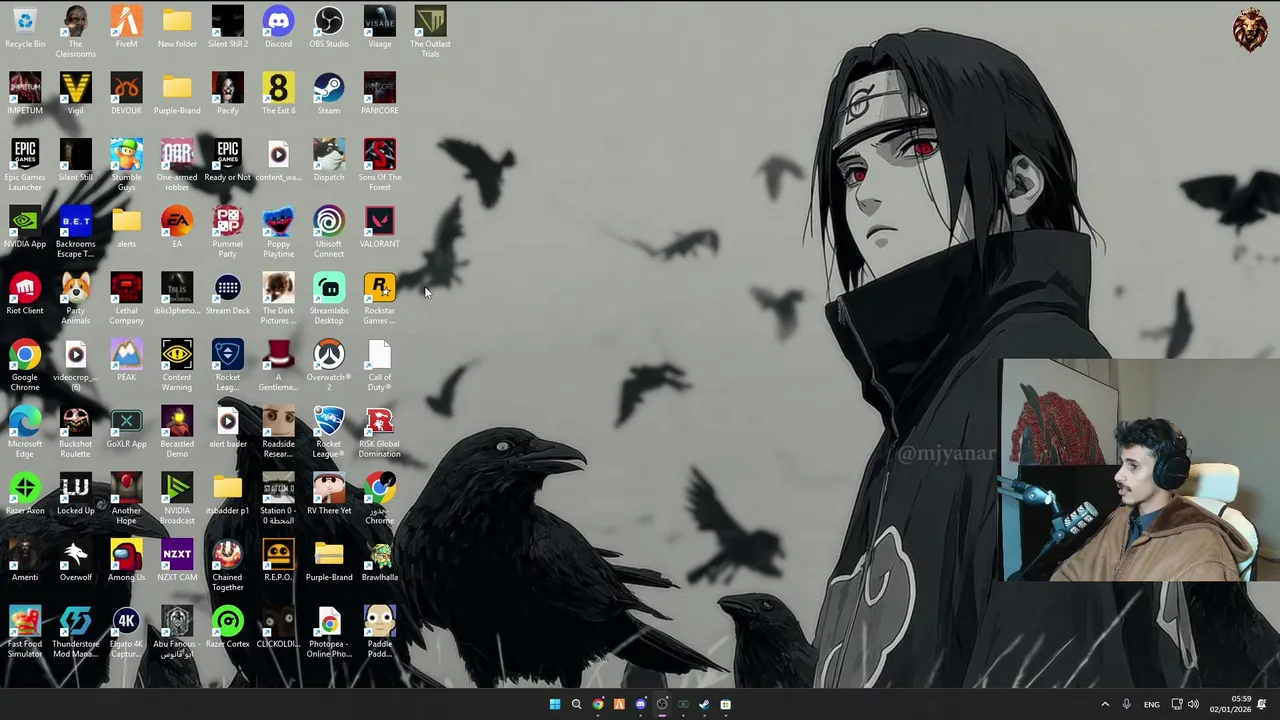This screenshot has height=720, width=1280.
Task: Launch the GoXLR App shortcut
Action: (x=126, y=429)
